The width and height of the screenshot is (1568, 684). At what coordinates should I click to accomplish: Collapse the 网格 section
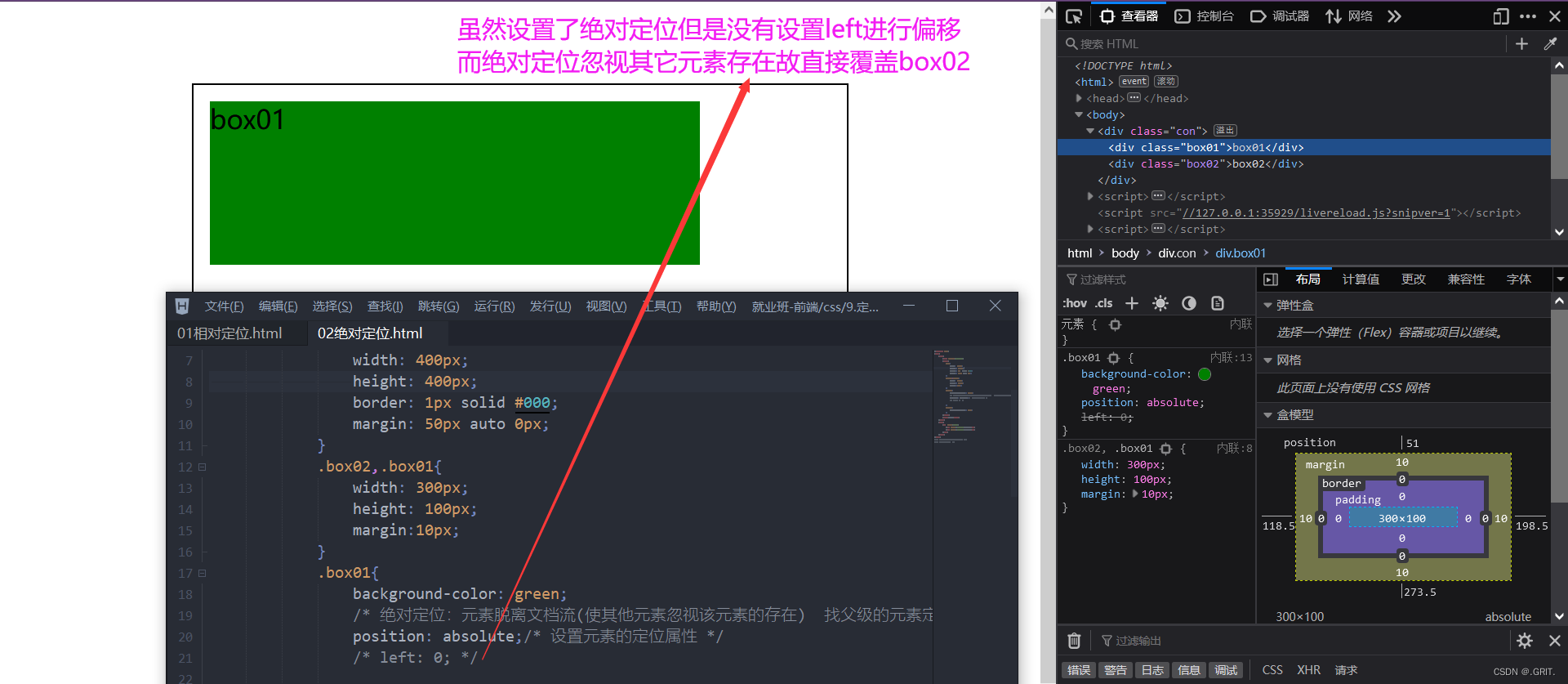1268,360
